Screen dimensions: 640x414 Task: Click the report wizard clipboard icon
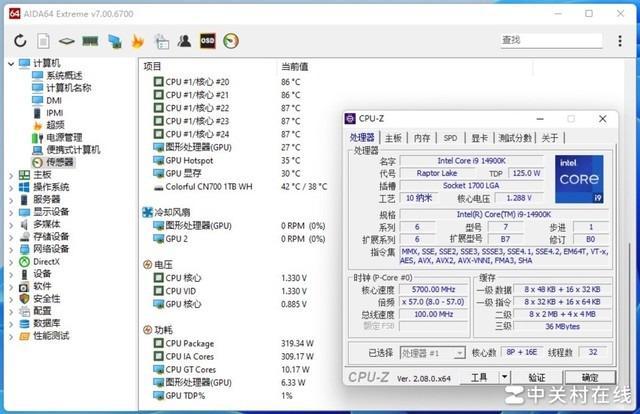[x=162, y=41]
